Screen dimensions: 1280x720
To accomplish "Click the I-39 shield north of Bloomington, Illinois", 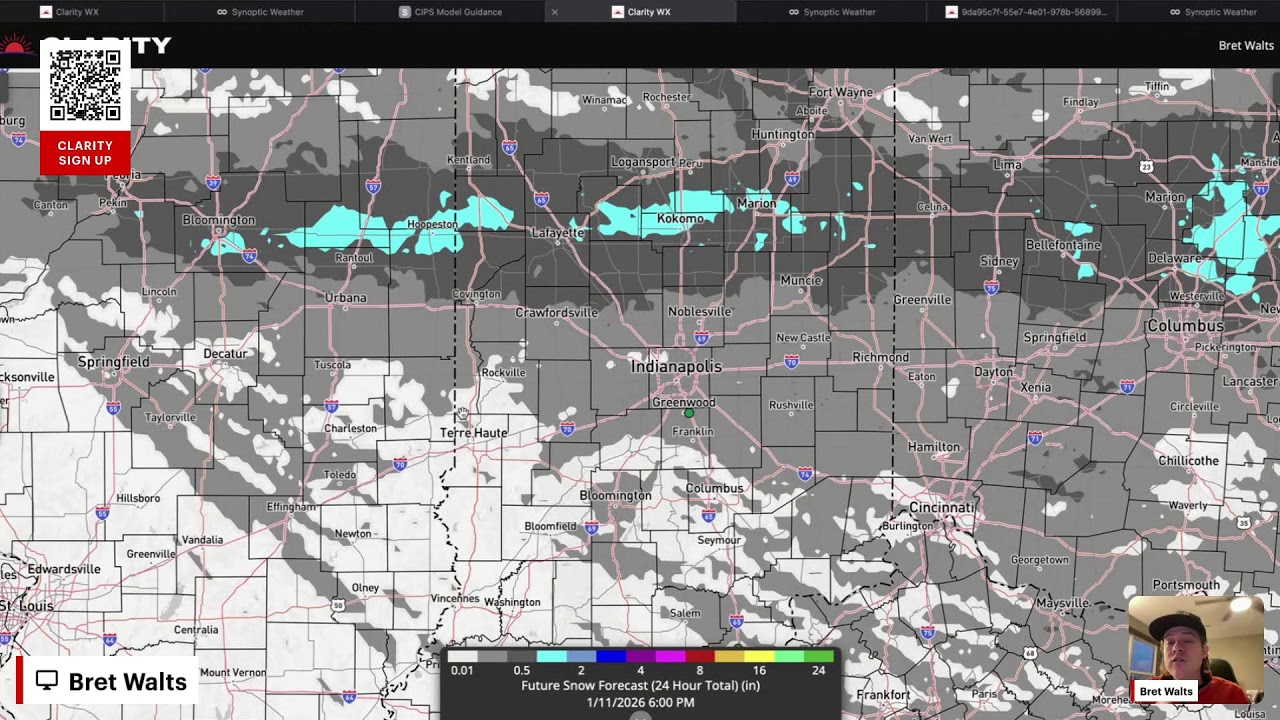I will [213, 183].
